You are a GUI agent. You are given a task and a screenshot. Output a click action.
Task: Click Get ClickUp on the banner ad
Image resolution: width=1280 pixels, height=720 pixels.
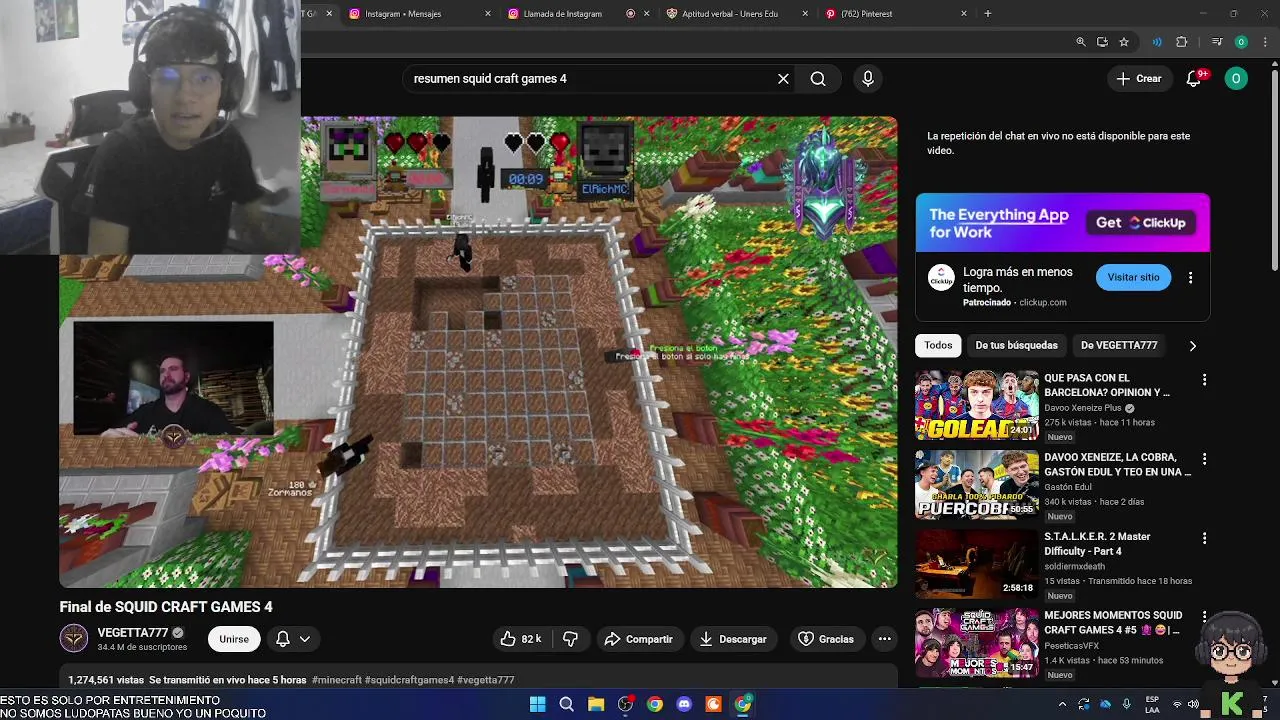1142,223
